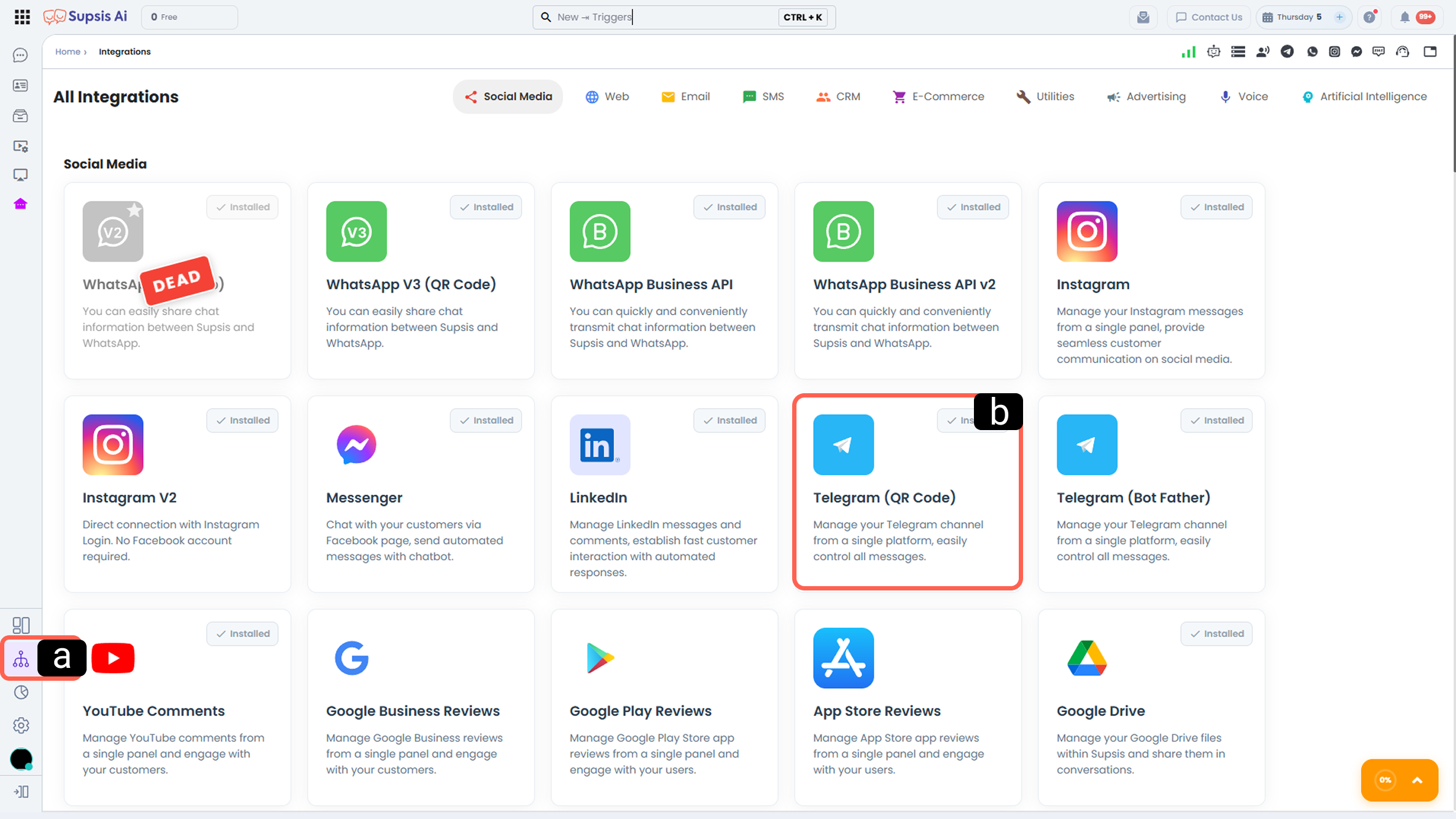Open the Telegram (Bot Father) card title

click(x=1133, y=498)
